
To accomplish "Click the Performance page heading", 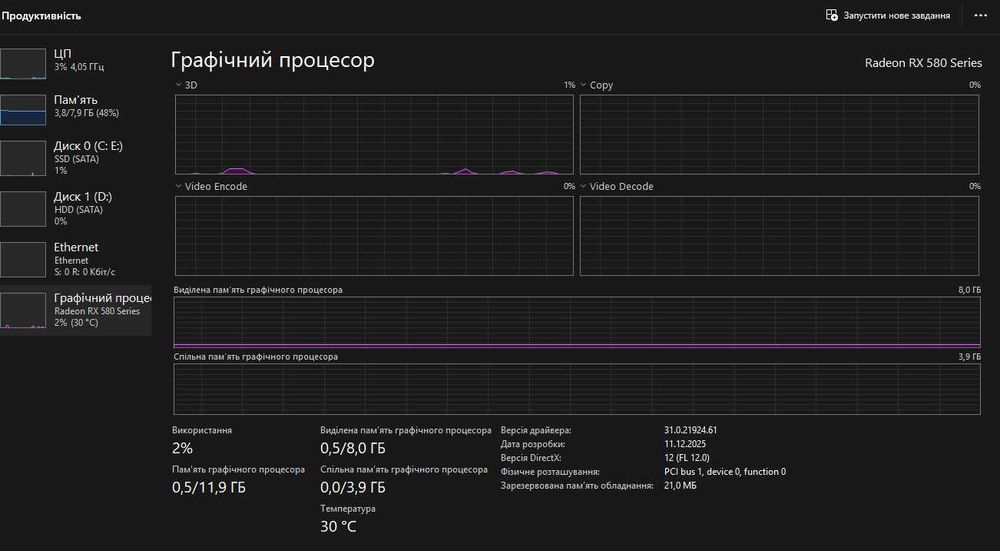I will 41,15.
